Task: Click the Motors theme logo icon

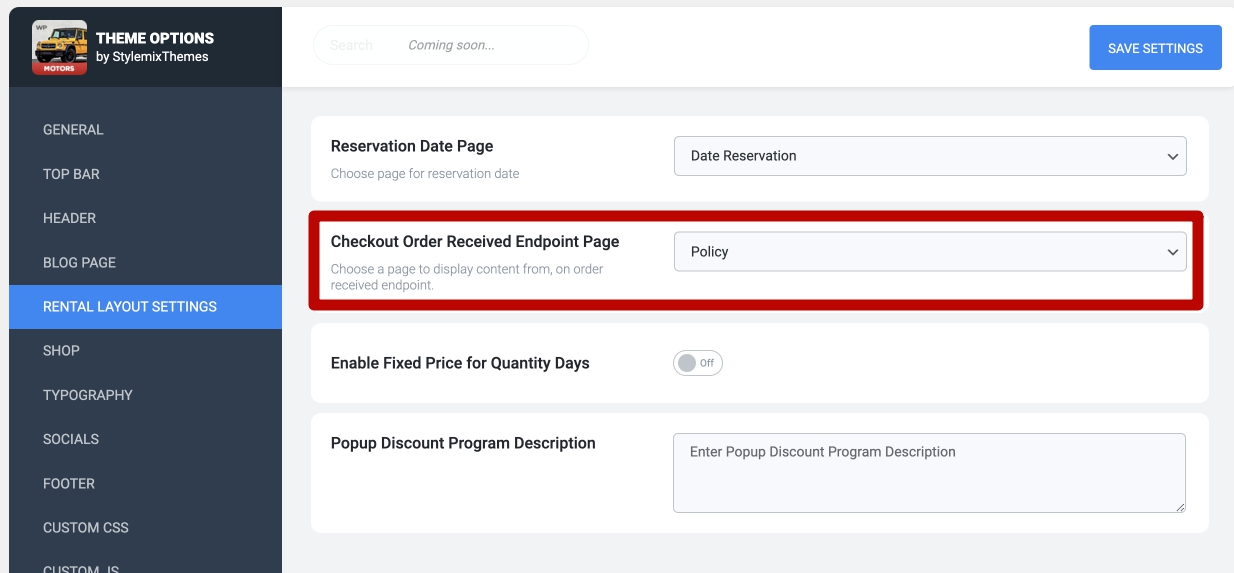Action: pos(60,47)
